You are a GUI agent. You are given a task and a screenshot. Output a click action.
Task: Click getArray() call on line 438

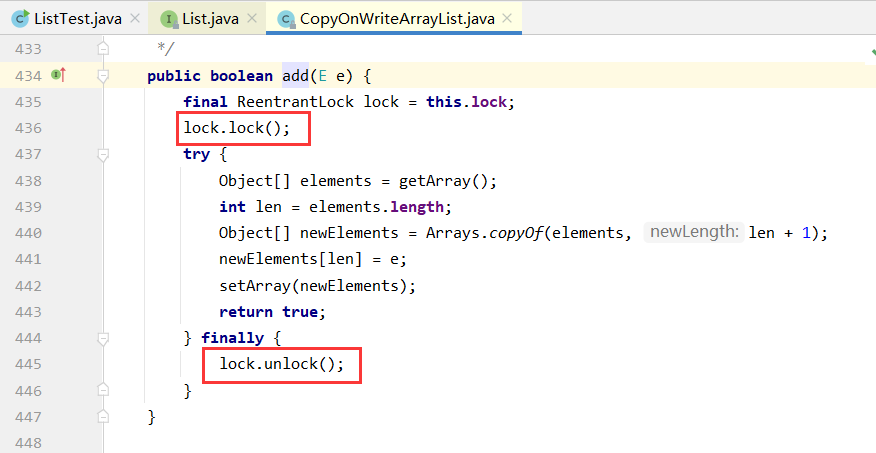pos(447,181)
